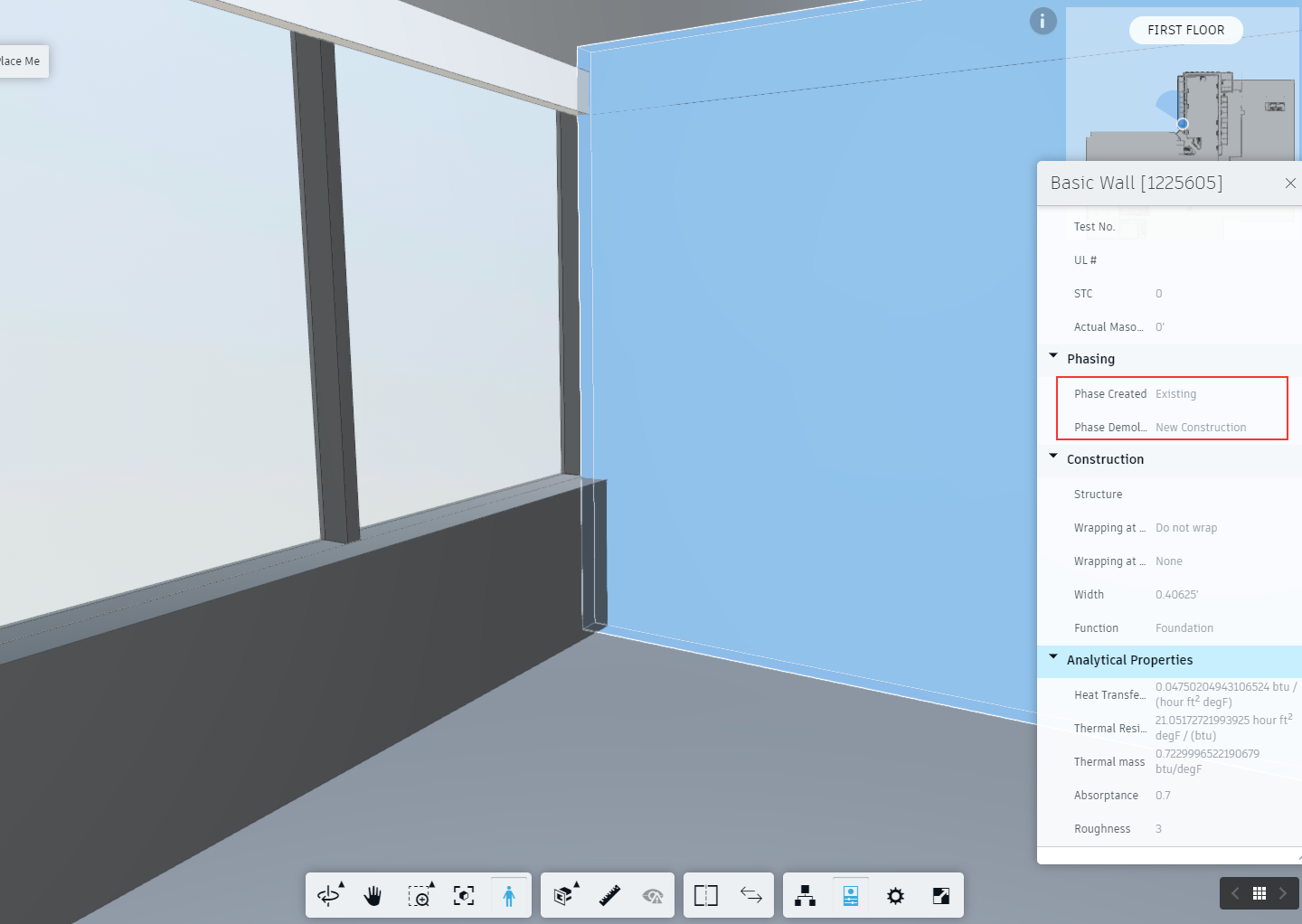The height and width of the screenshot is (924, 1302).
Task: Click the Fit to view icon
Action: pos(464,895)
